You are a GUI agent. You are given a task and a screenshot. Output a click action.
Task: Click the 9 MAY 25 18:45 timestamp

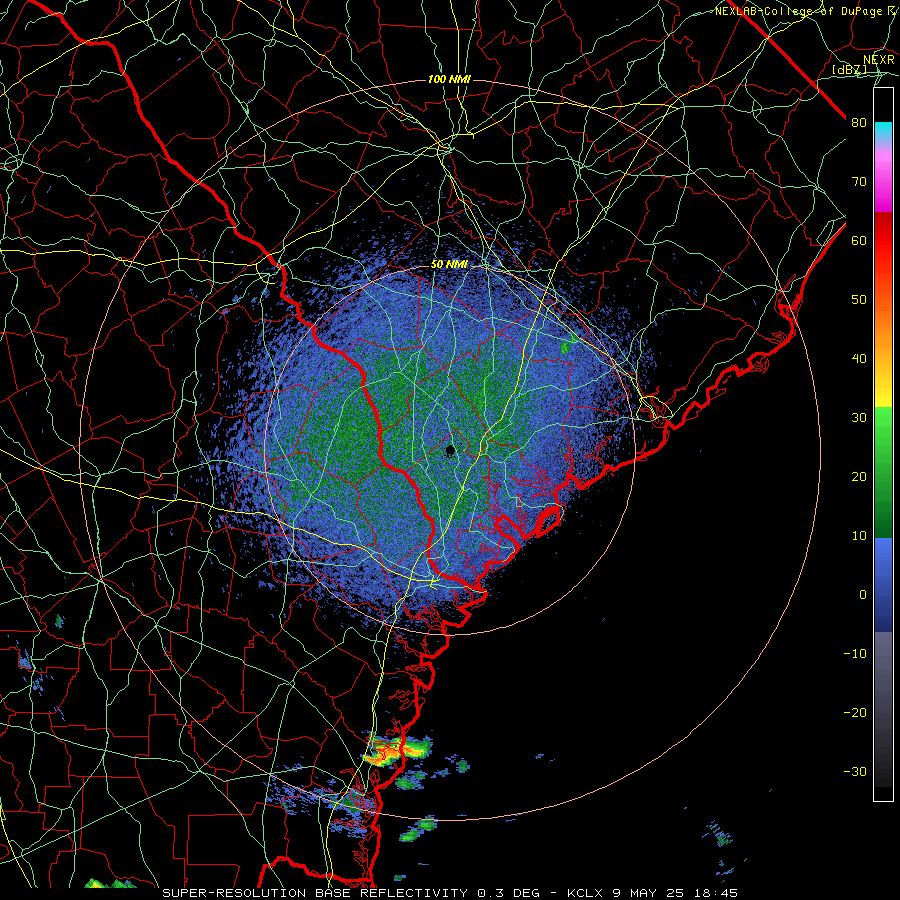click(x=677, y=893)
